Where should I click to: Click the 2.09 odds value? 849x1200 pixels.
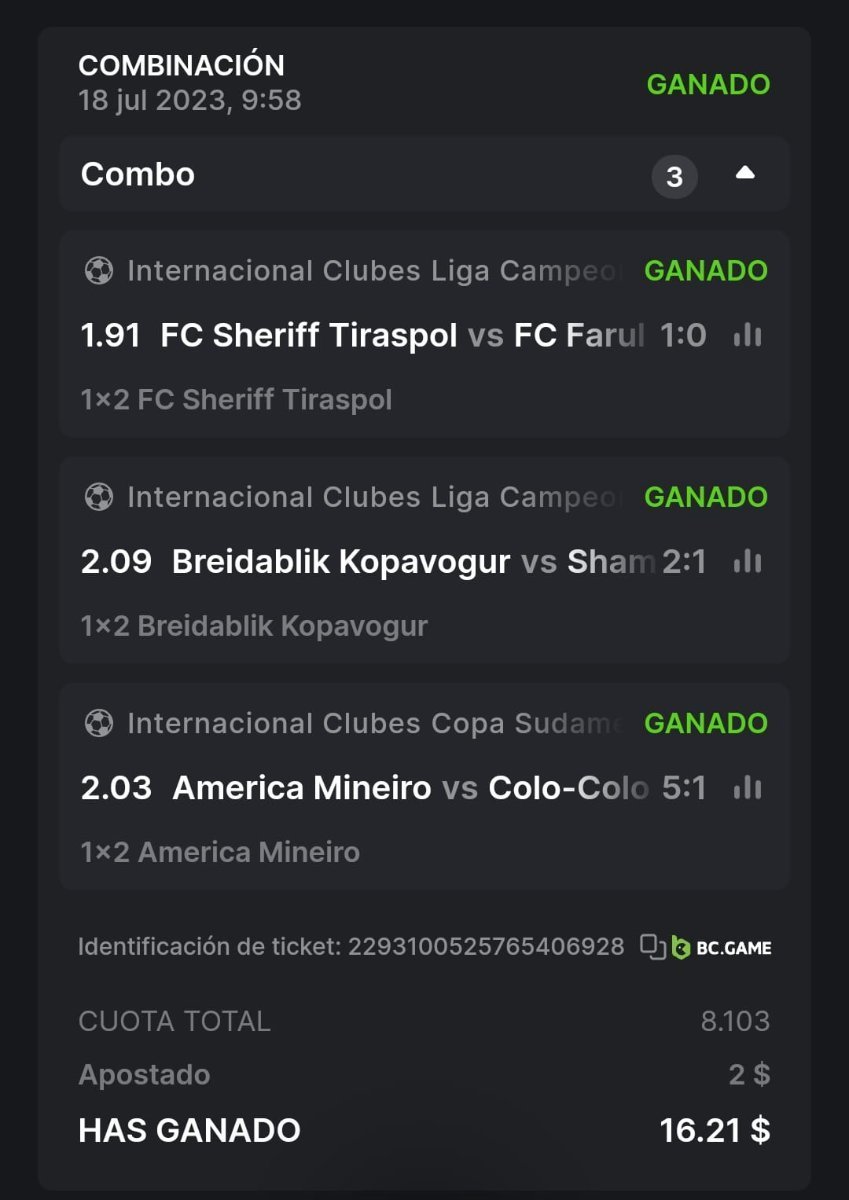point(116,562)
